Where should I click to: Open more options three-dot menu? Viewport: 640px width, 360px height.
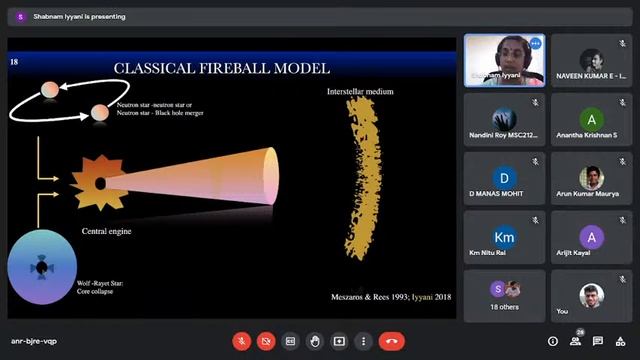[363, 341]
